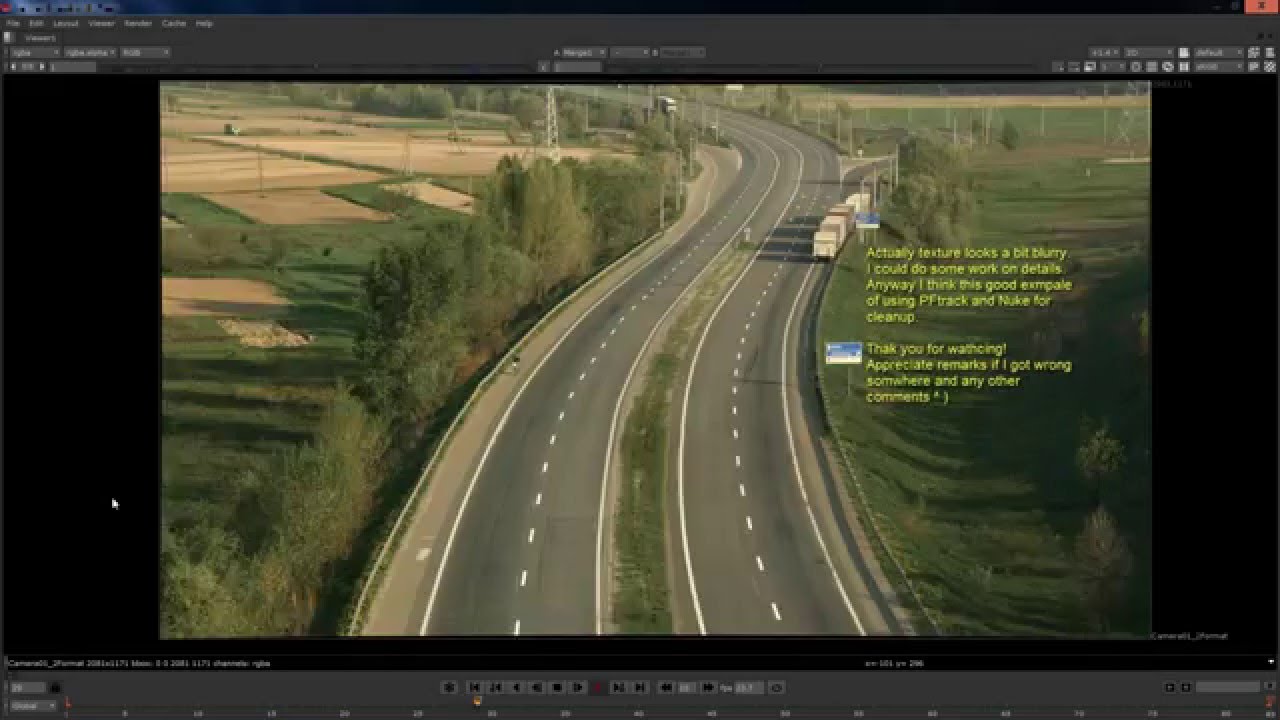
Task: Skip backward by the frame increment
Action: tap(666, 687)
